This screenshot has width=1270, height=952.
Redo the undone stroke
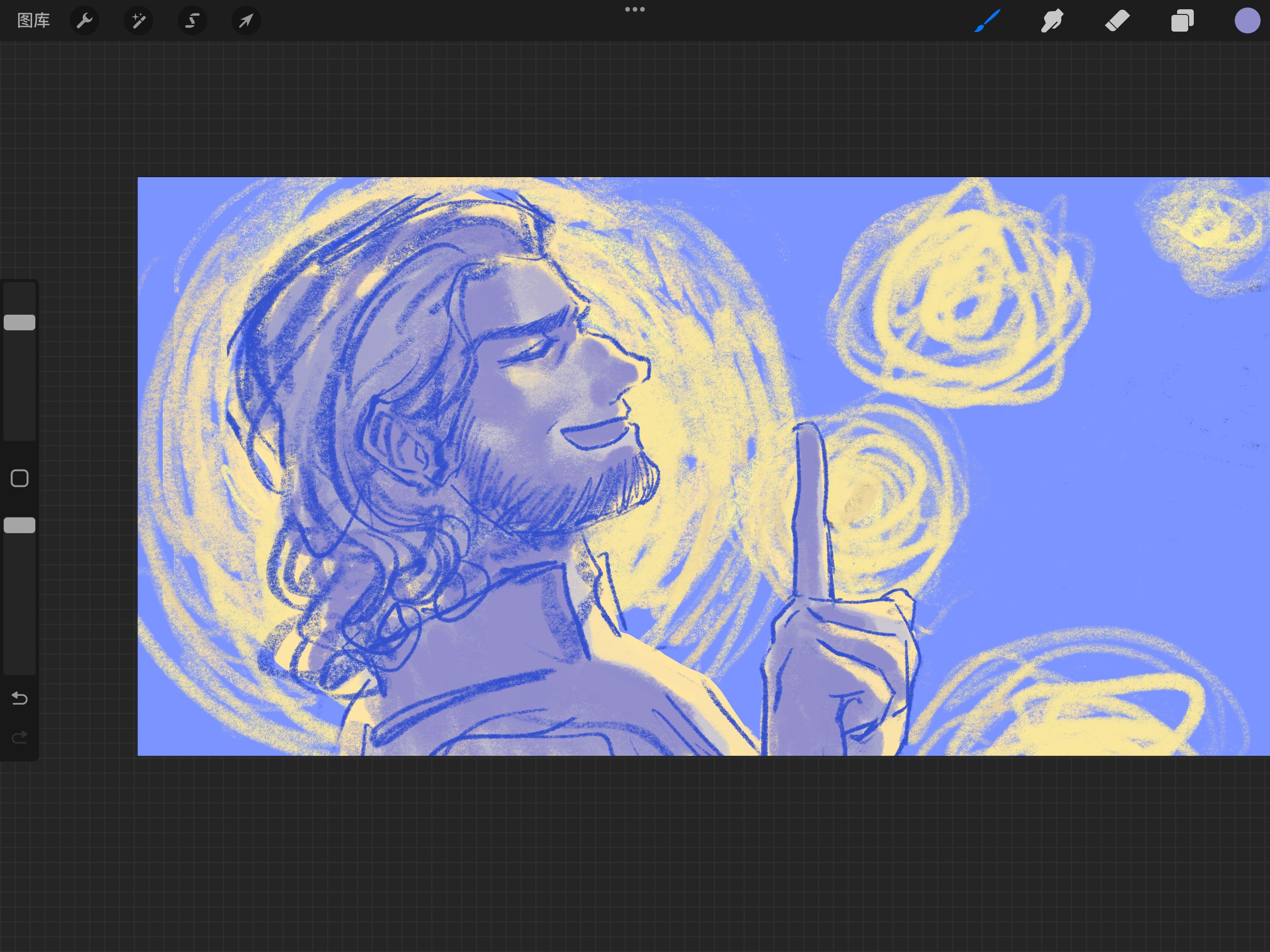[x=20, y=737]
